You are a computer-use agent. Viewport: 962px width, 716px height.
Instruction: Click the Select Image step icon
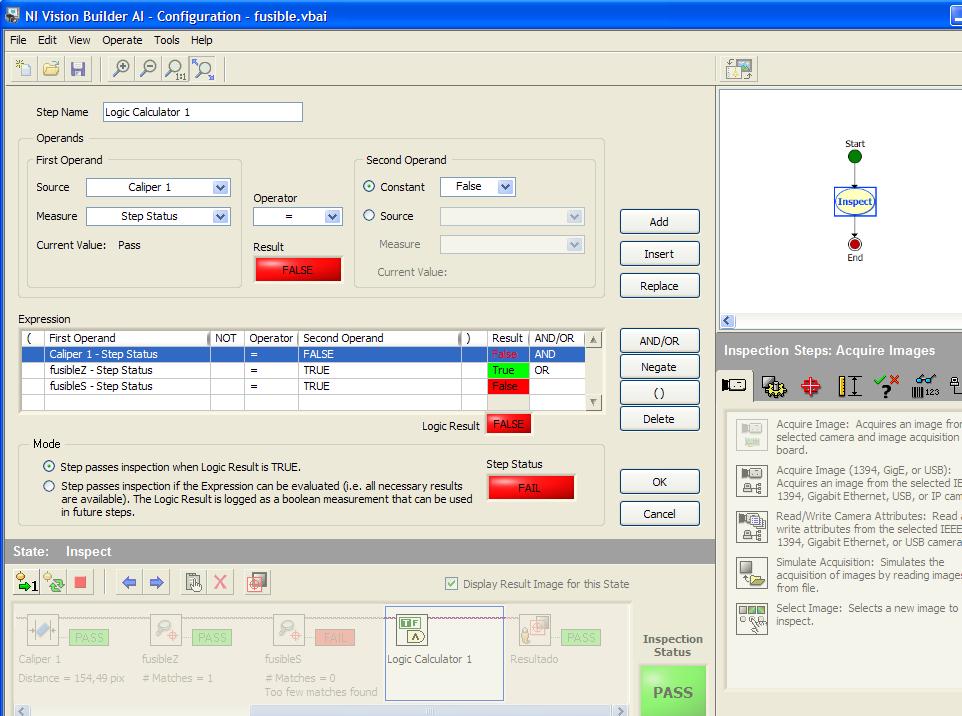752,618
